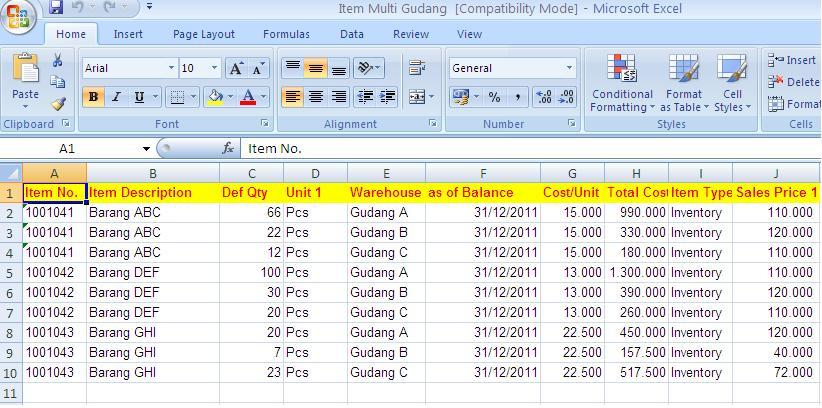Click Insert cells button
822x408 pixels.
pyautogui.click(x=793, y=60)
